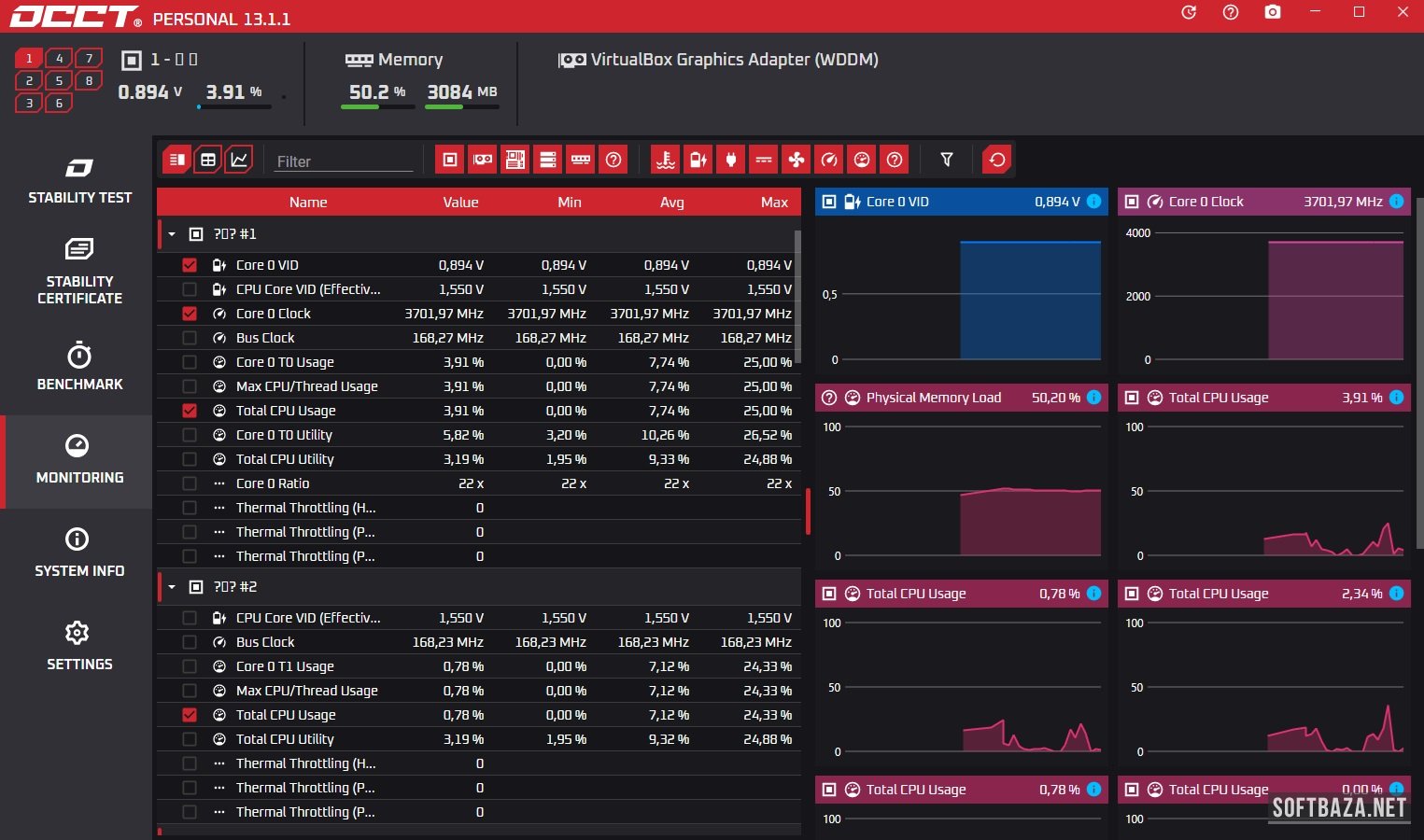Enable the Bus Clock checkbox in first group

point(190,338)
